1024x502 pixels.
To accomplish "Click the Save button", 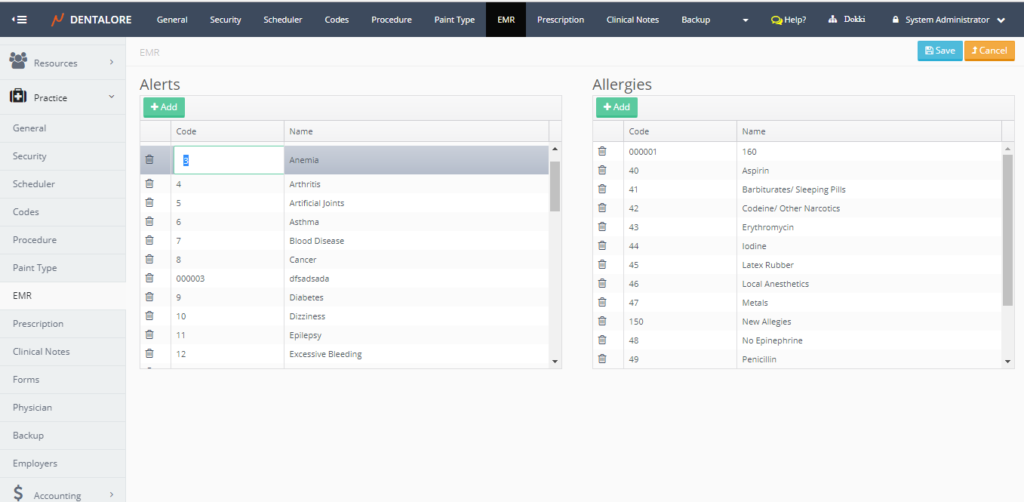I will coord(939,51).
